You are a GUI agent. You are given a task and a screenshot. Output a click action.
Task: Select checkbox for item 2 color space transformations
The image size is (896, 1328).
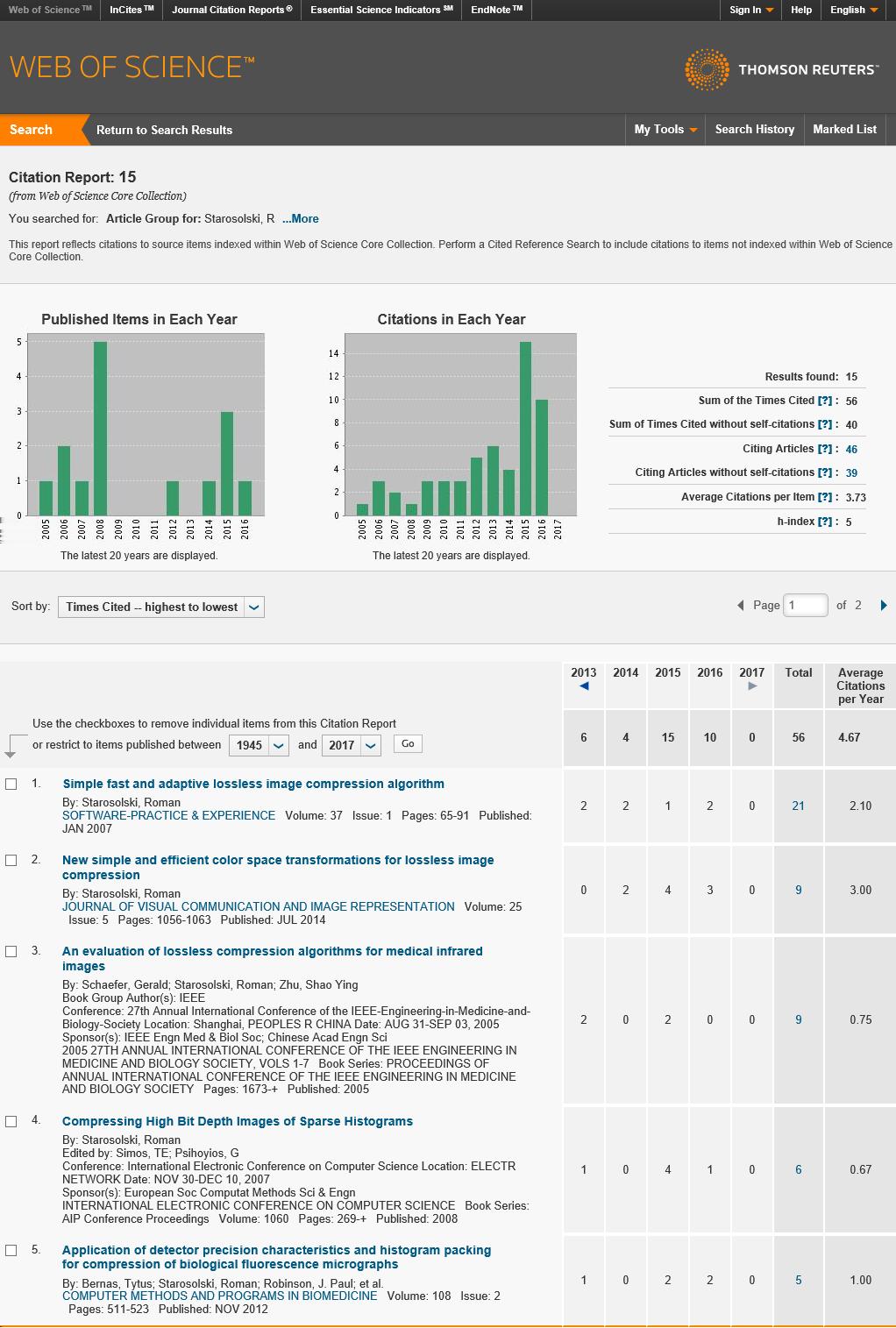click(x=11, y=861)
